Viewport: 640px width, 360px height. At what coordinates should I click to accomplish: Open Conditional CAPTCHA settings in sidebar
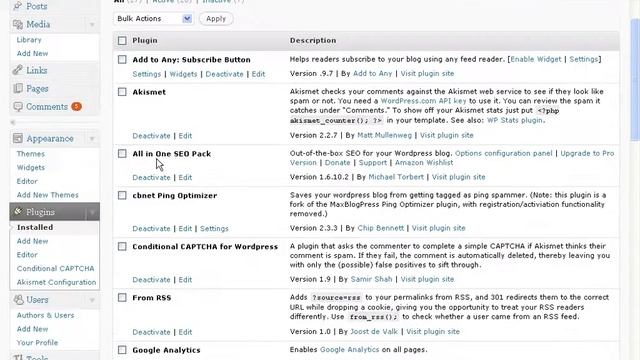(56, 268)
